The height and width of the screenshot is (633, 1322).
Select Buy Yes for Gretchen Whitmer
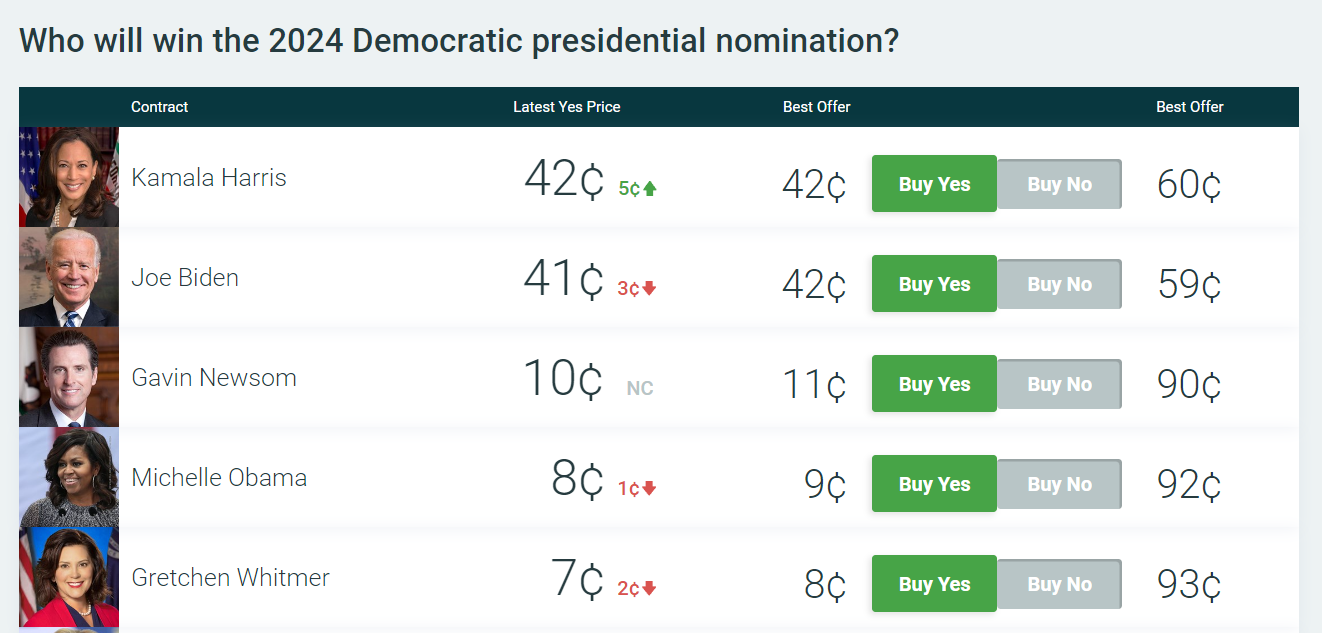pos(934,584)
